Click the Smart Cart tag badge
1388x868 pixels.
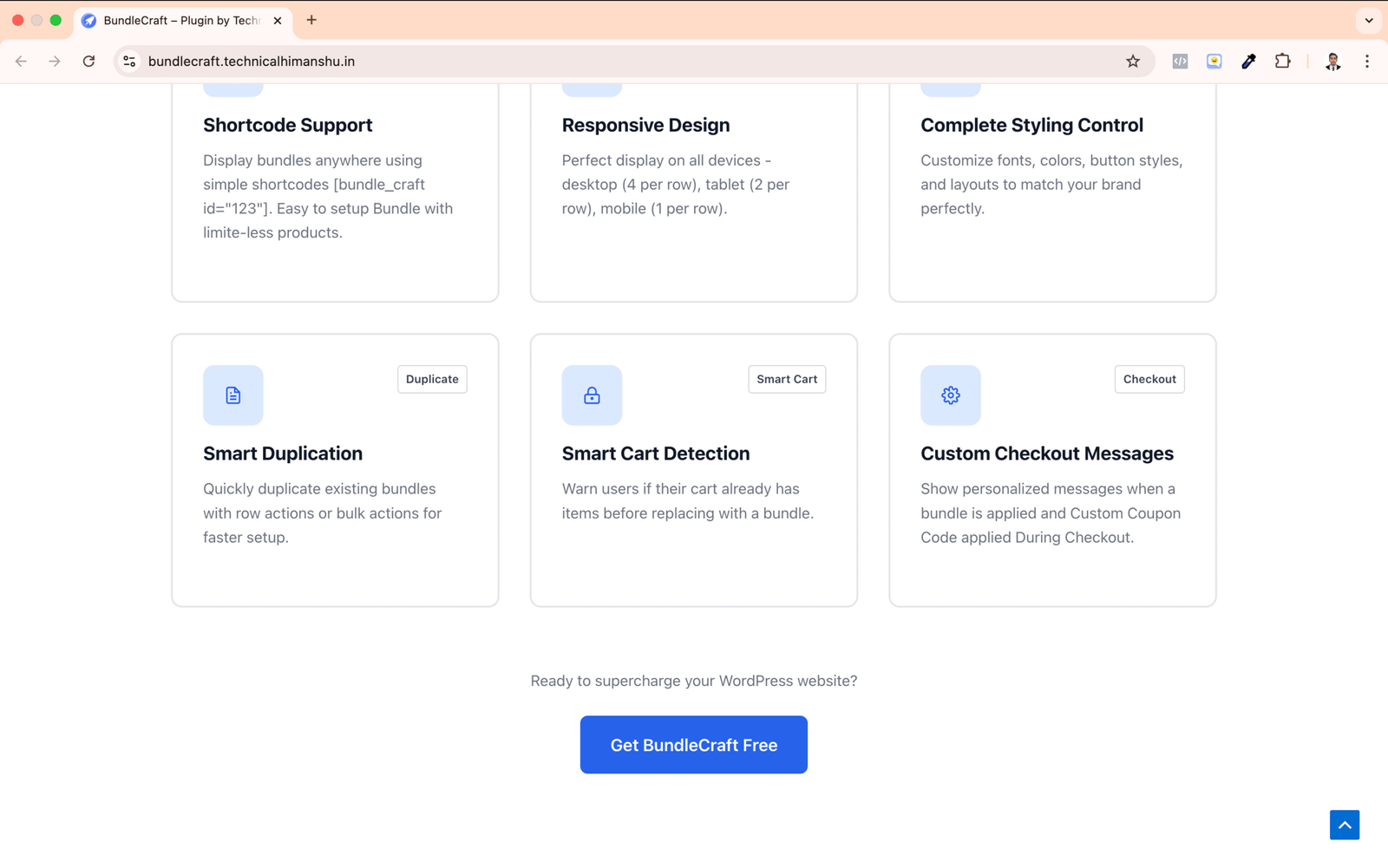click(786, 379)
